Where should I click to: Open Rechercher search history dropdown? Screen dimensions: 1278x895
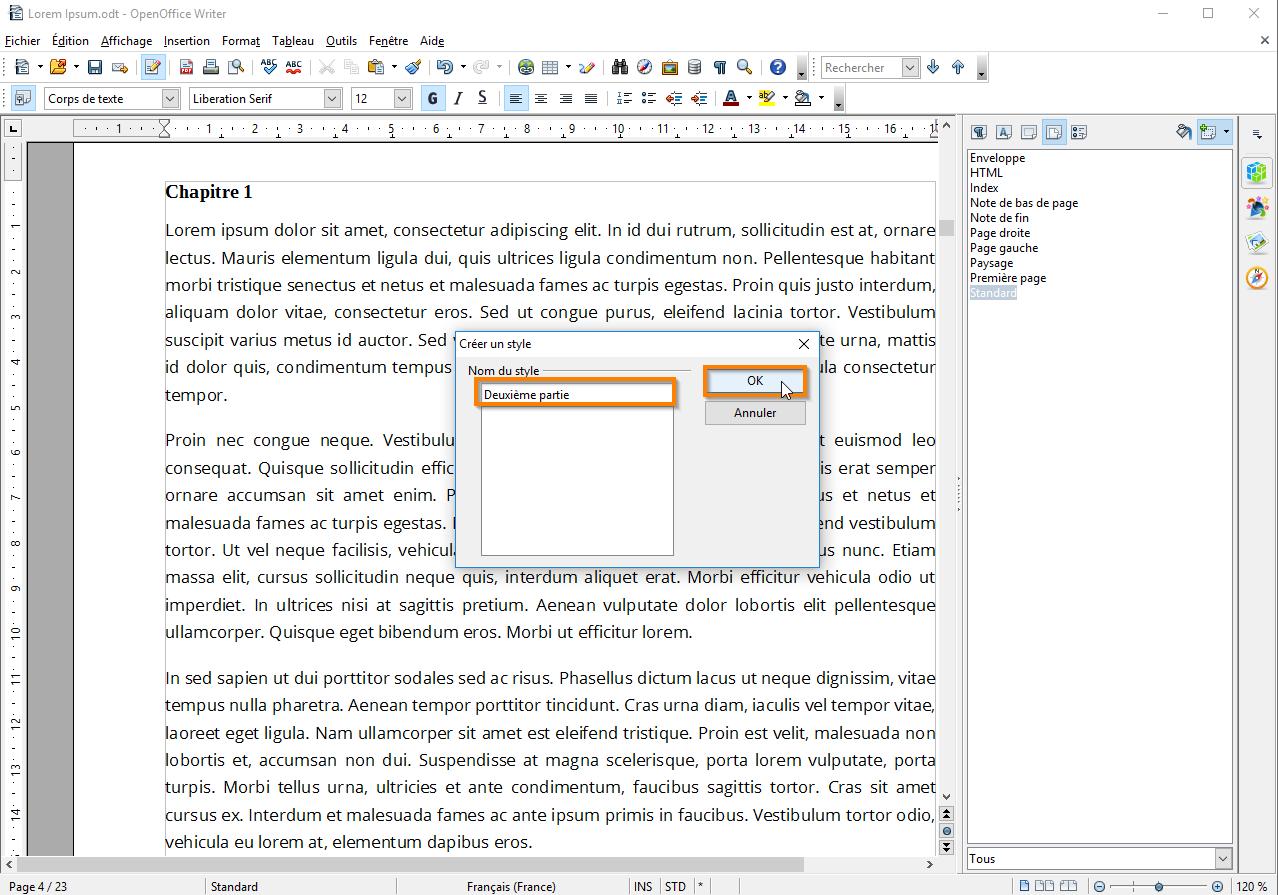click(x=910, y=67)
